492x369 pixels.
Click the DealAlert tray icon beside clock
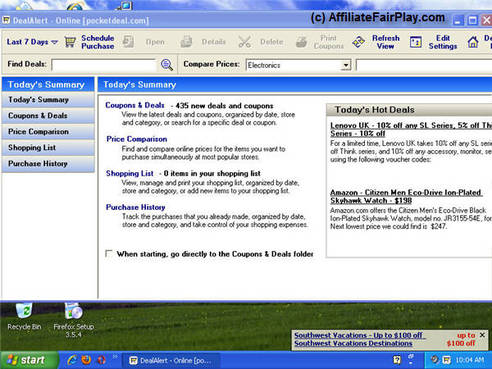point(447,360)
